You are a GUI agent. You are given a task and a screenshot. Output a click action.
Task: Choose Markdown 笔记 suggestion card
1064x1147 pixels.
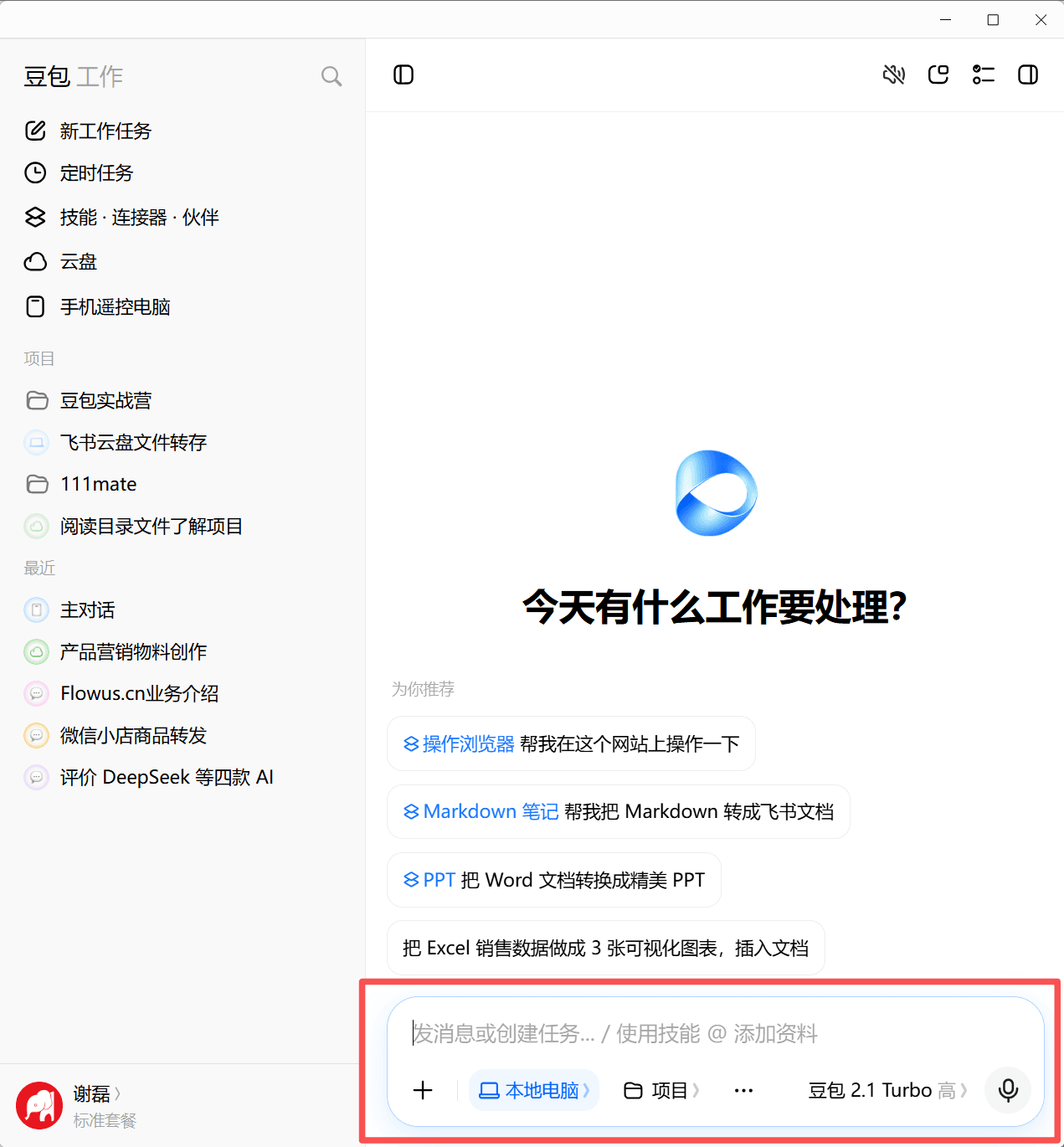[x=619, y=811]
